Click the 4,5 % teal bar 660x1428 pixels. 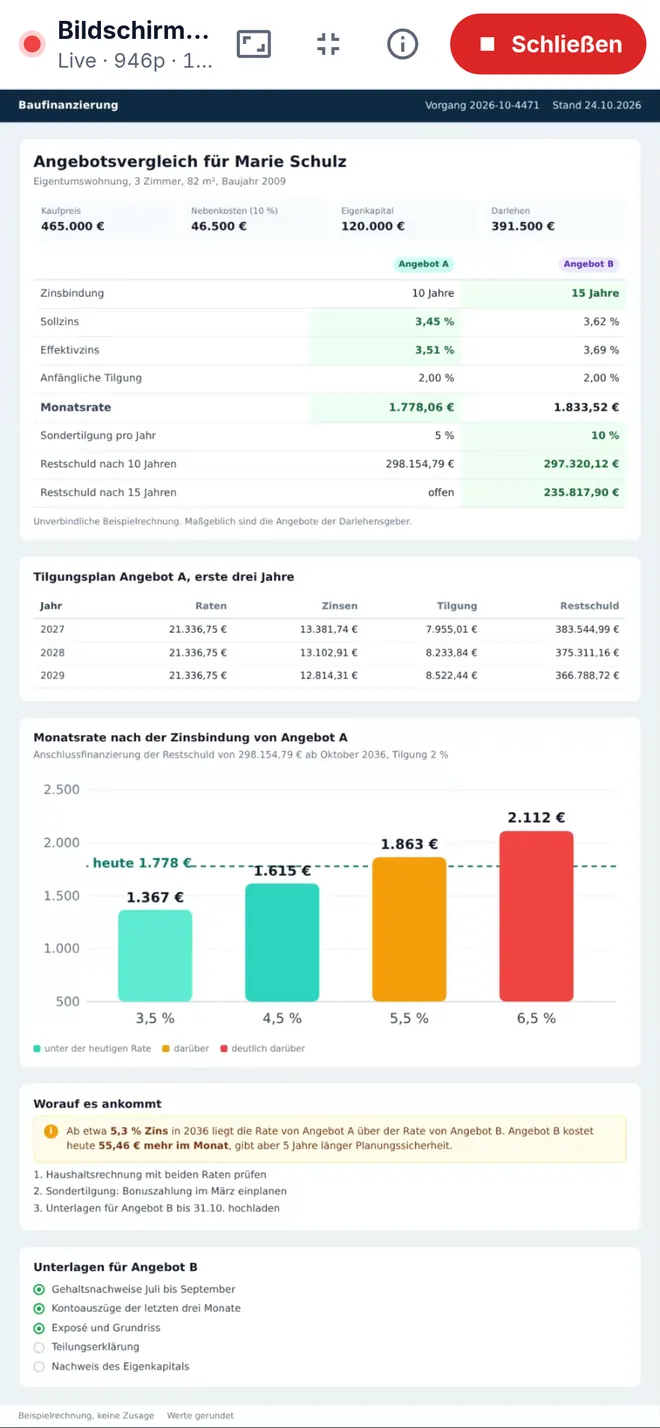(x=282, y=942)
